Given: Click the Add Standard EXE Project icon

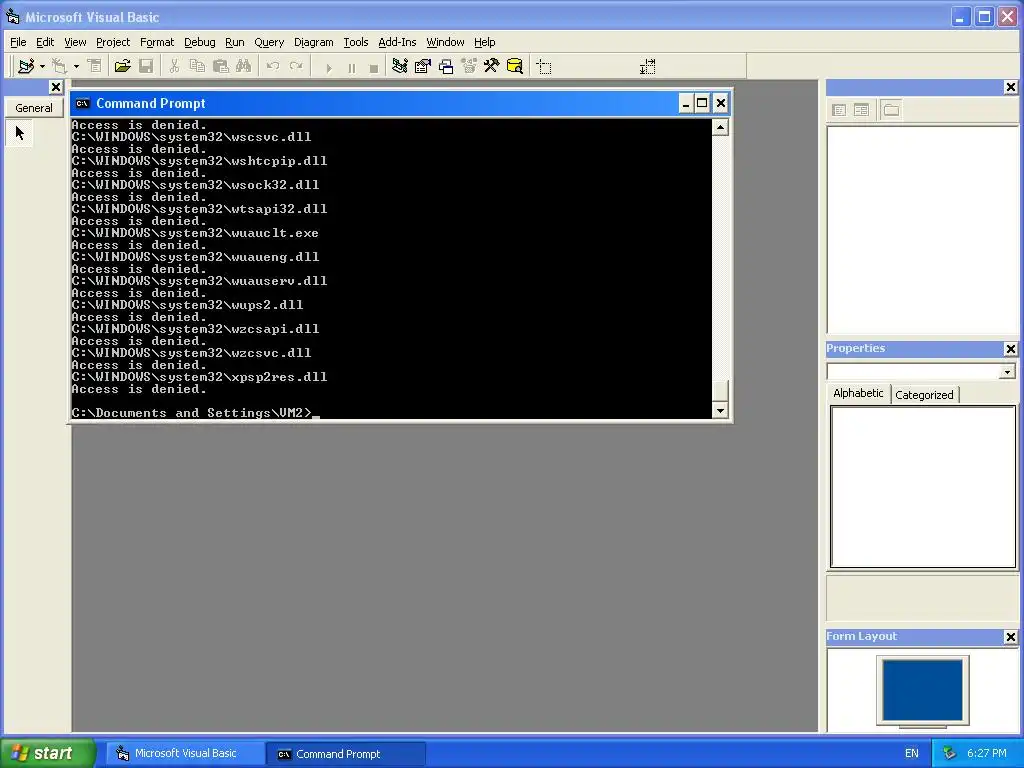Looking at the screenshot, I should click(x=26, y=66).
